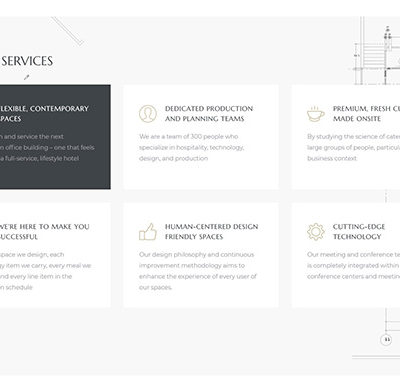Click the We're Here to Make You Successful heading
This screenshot has height=390, width=400.
[45, 232]
